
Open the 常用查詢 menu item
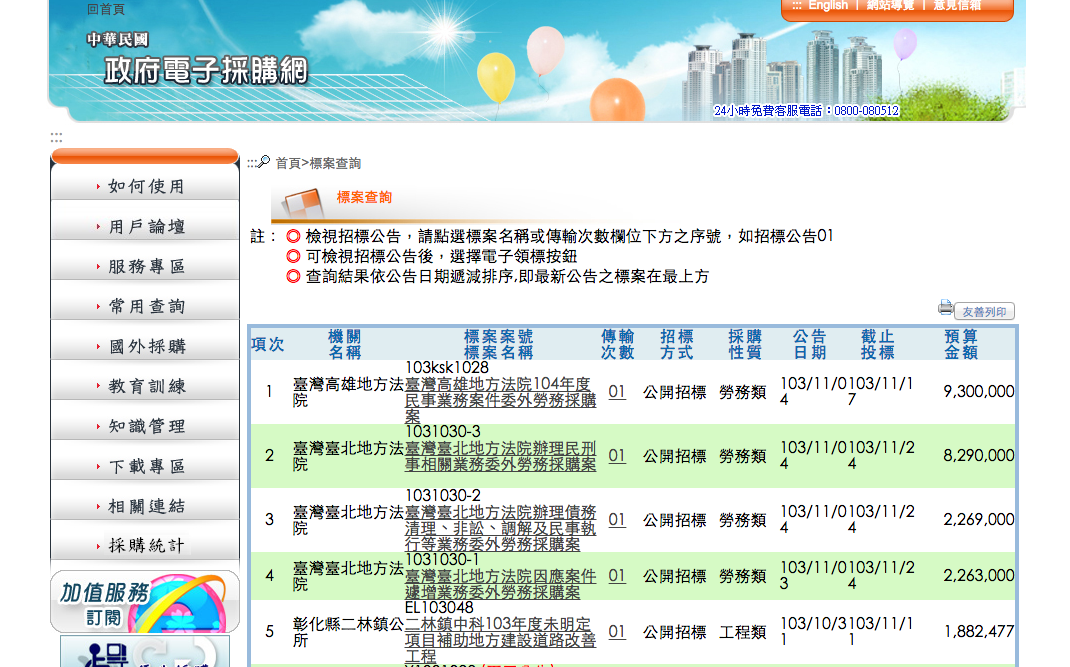(145, 306)
